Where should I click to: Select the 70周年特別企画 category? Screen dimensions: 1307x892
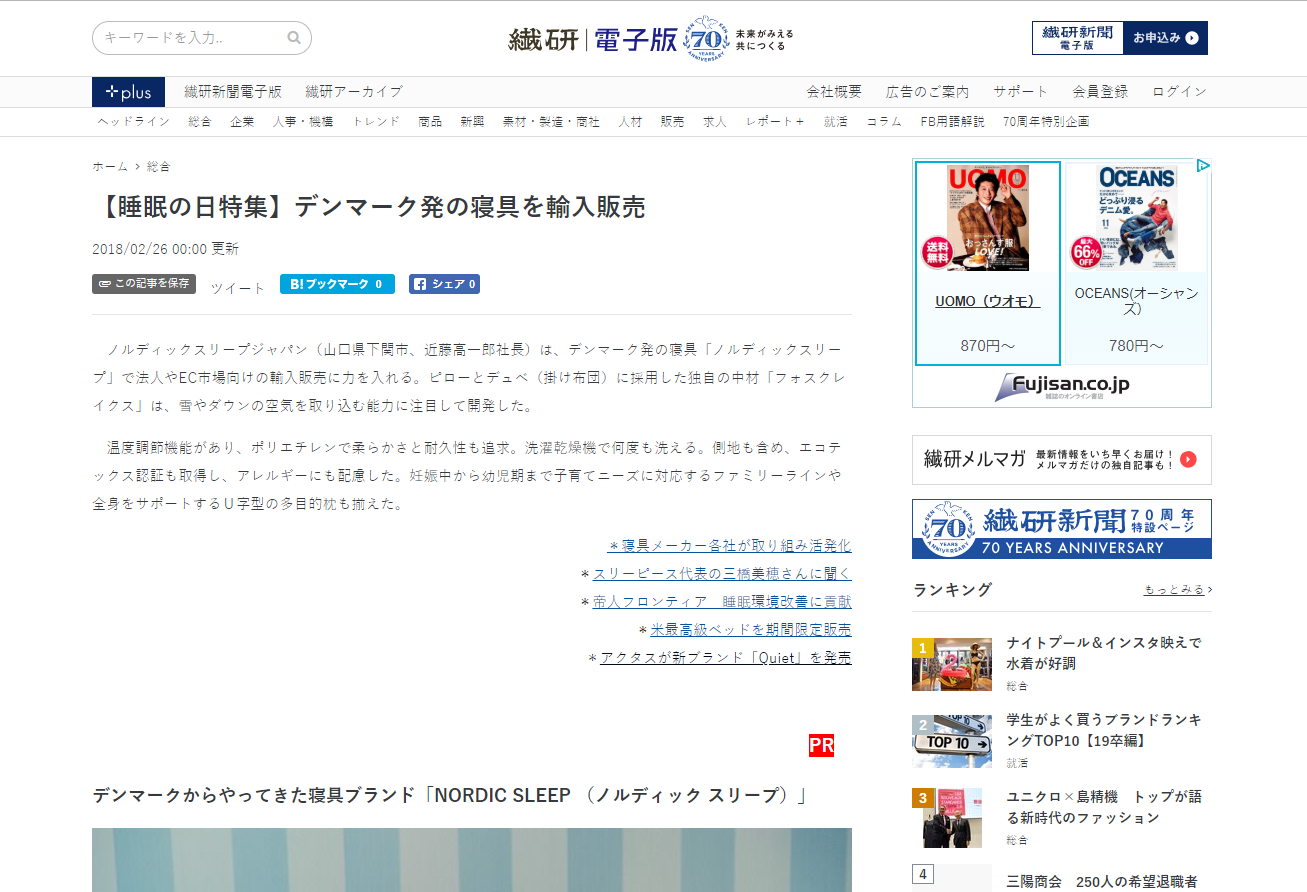(1046, 122)
